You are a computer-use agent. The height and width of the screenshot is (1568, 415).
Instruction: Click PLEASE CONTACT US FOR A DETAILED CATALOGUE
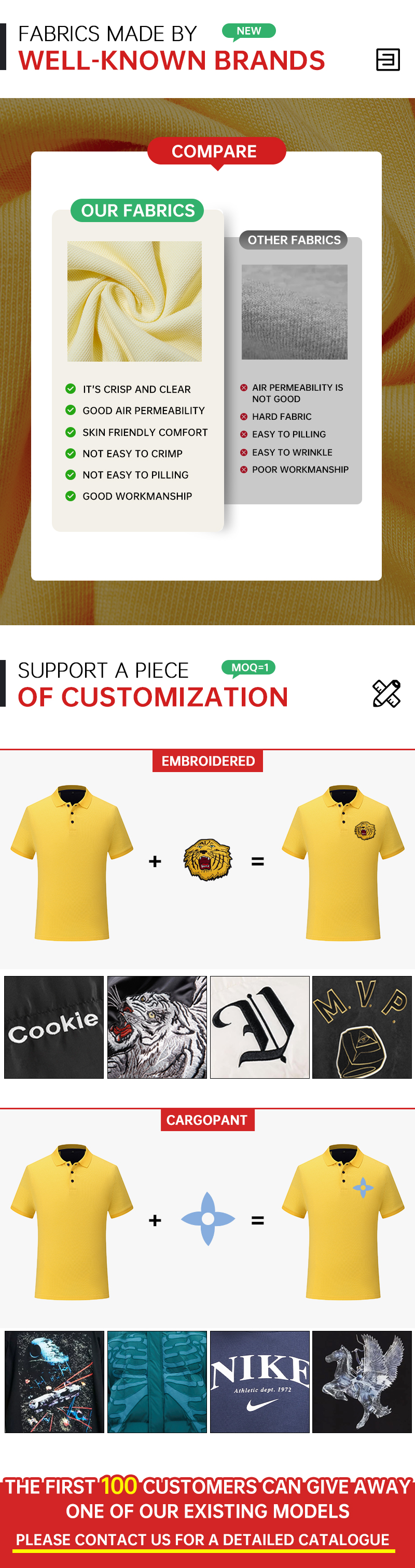[203, 1539]
